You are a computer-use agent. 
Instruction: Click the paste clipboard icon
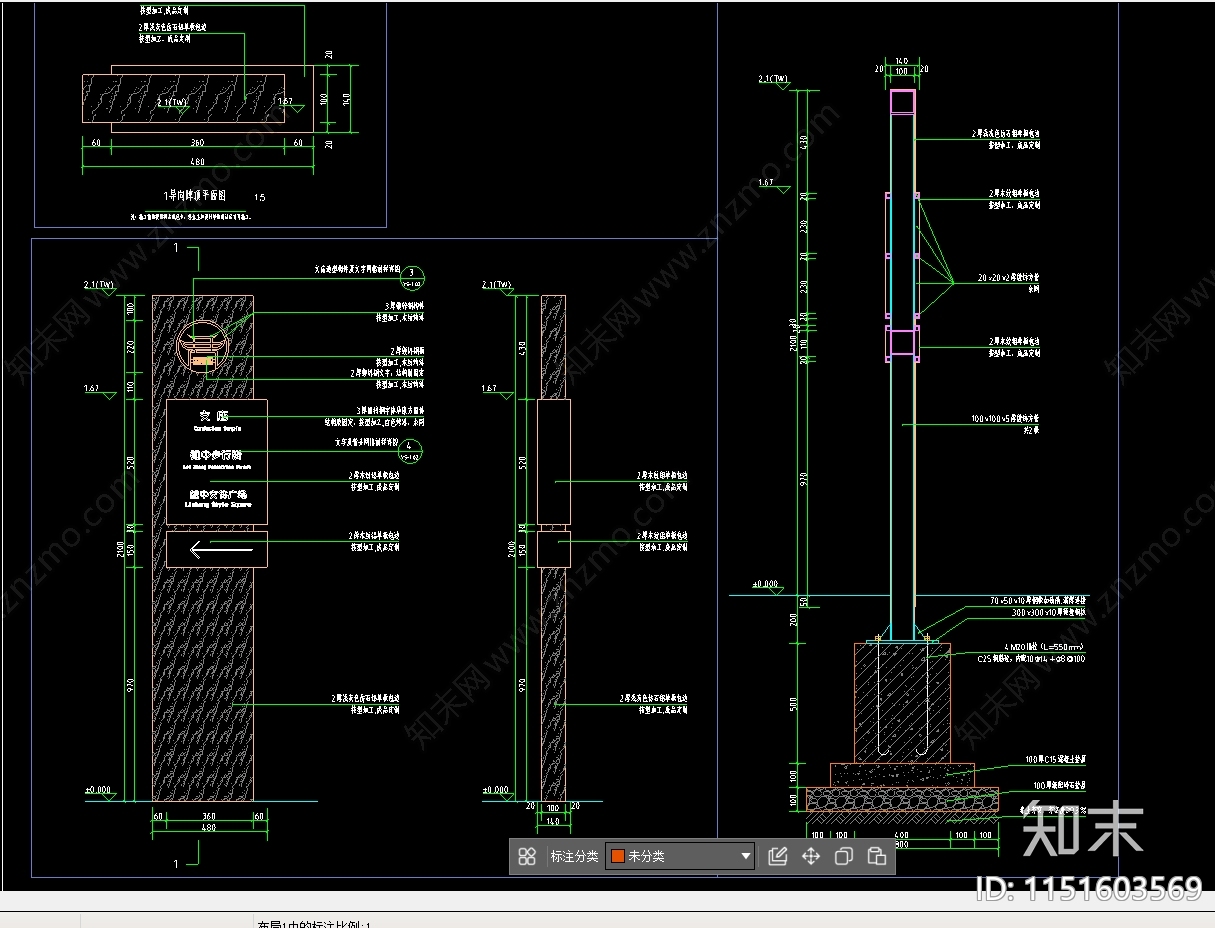[877, 856]
